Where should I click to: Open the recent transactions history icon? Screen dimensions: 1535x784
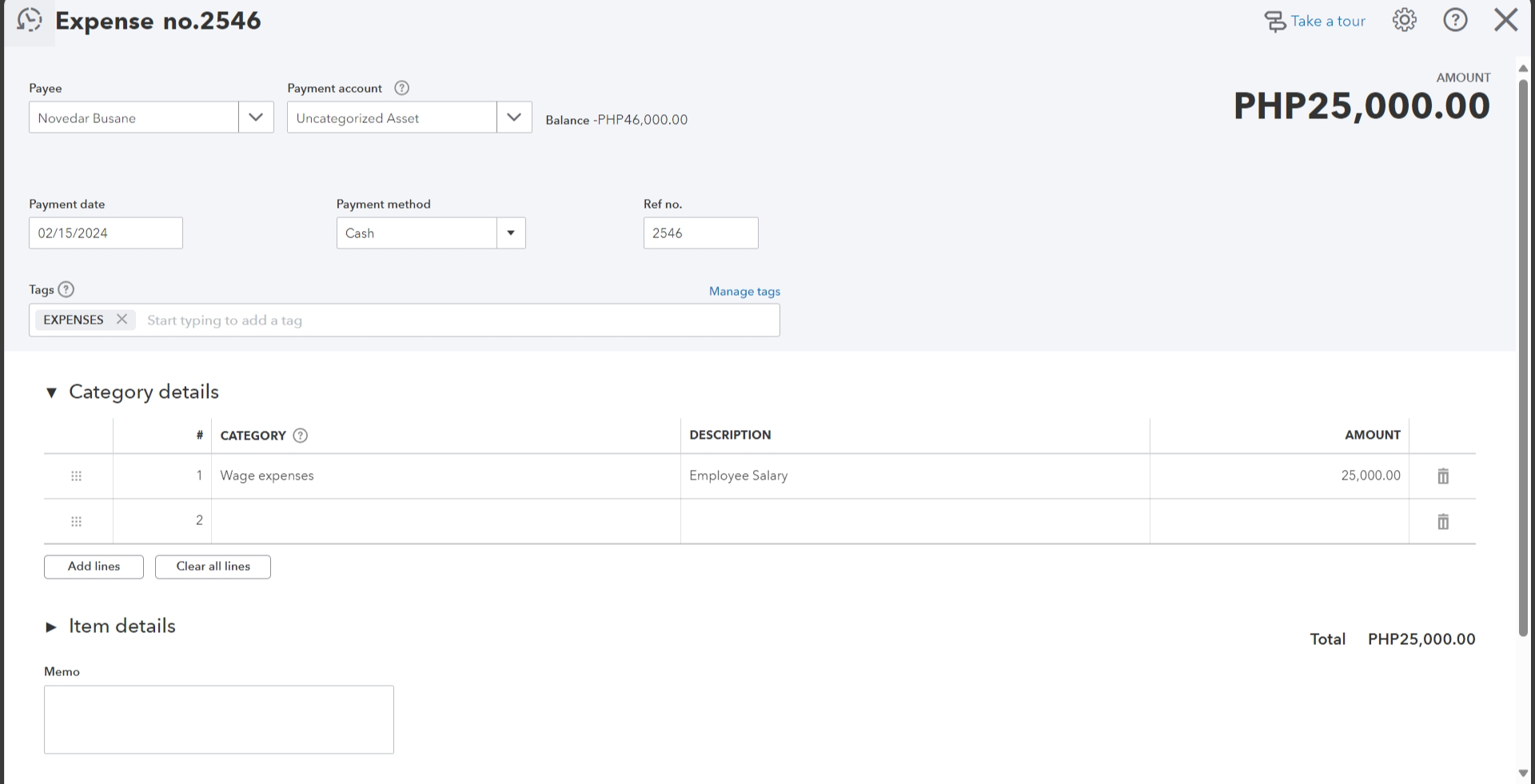click(x=30, y=20)
